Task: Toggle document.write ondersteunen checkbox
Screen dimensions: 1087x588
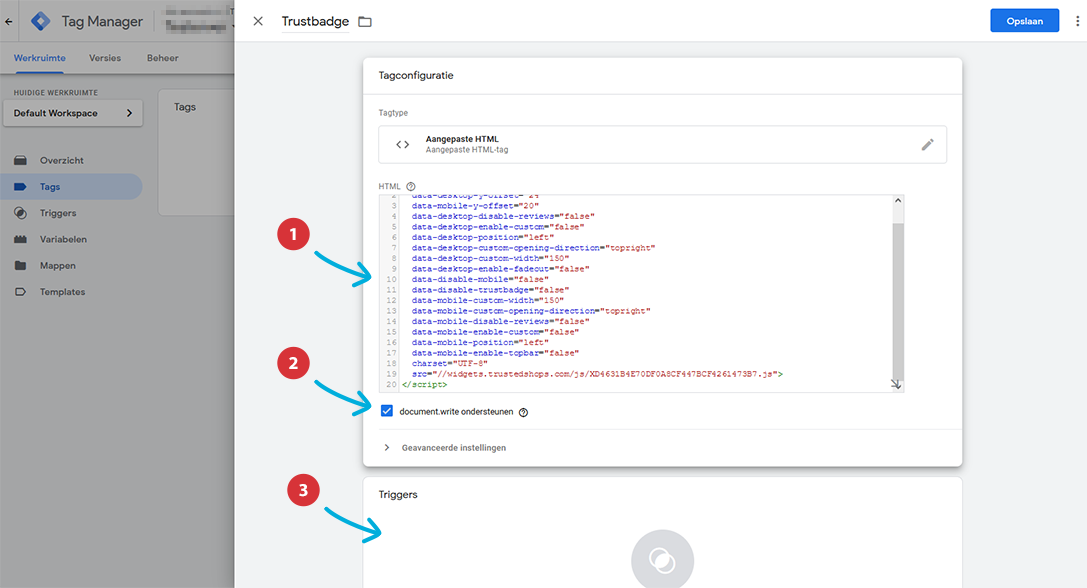Action: pyautogui.click(x=387, y=411)
